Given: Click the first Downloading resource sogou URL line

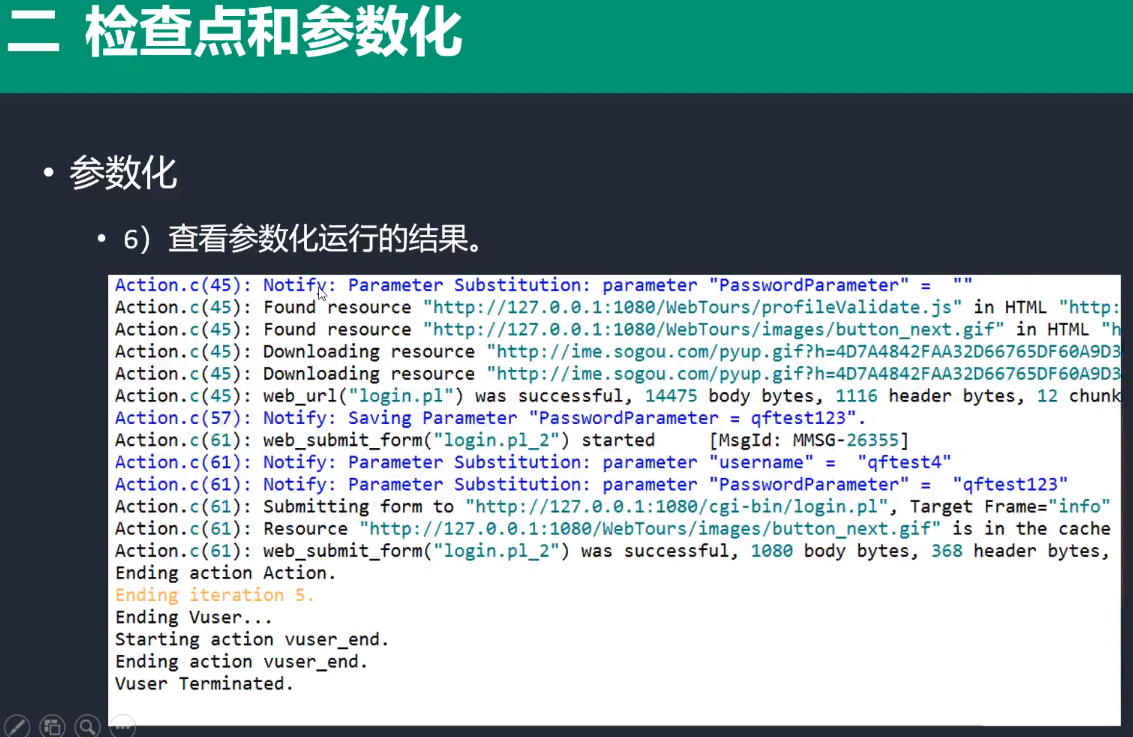Looking at the screenshot, I should pos(618,352).
